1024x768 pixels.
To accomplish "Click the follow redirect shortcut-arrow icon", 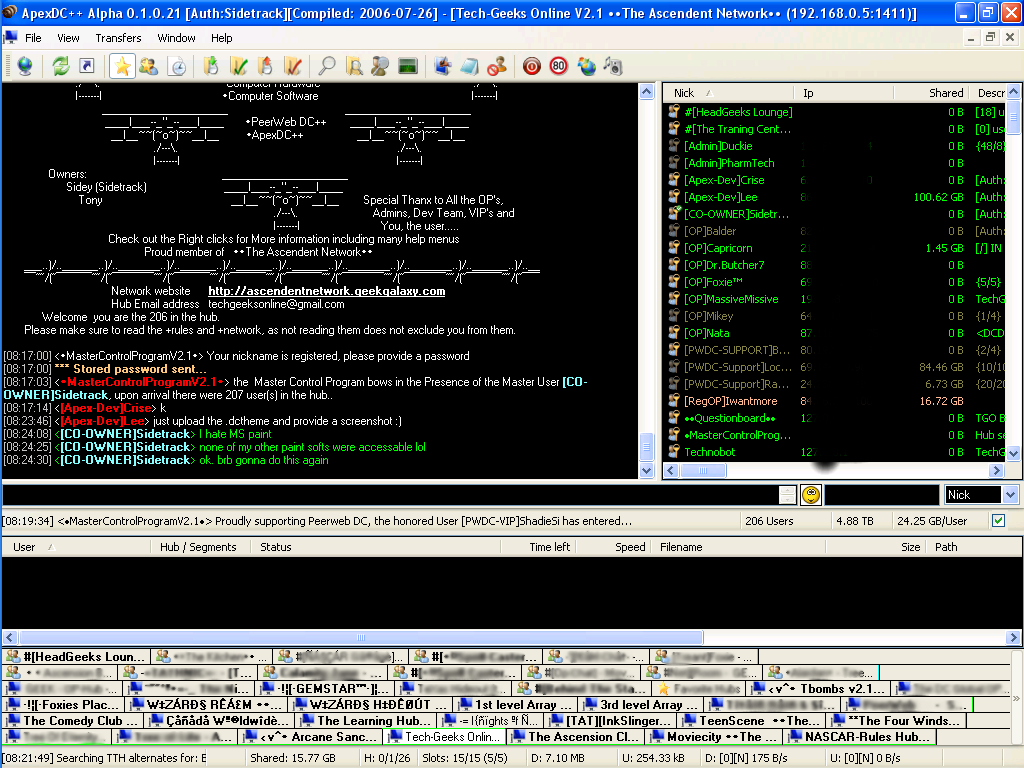I will coord(86,66).
